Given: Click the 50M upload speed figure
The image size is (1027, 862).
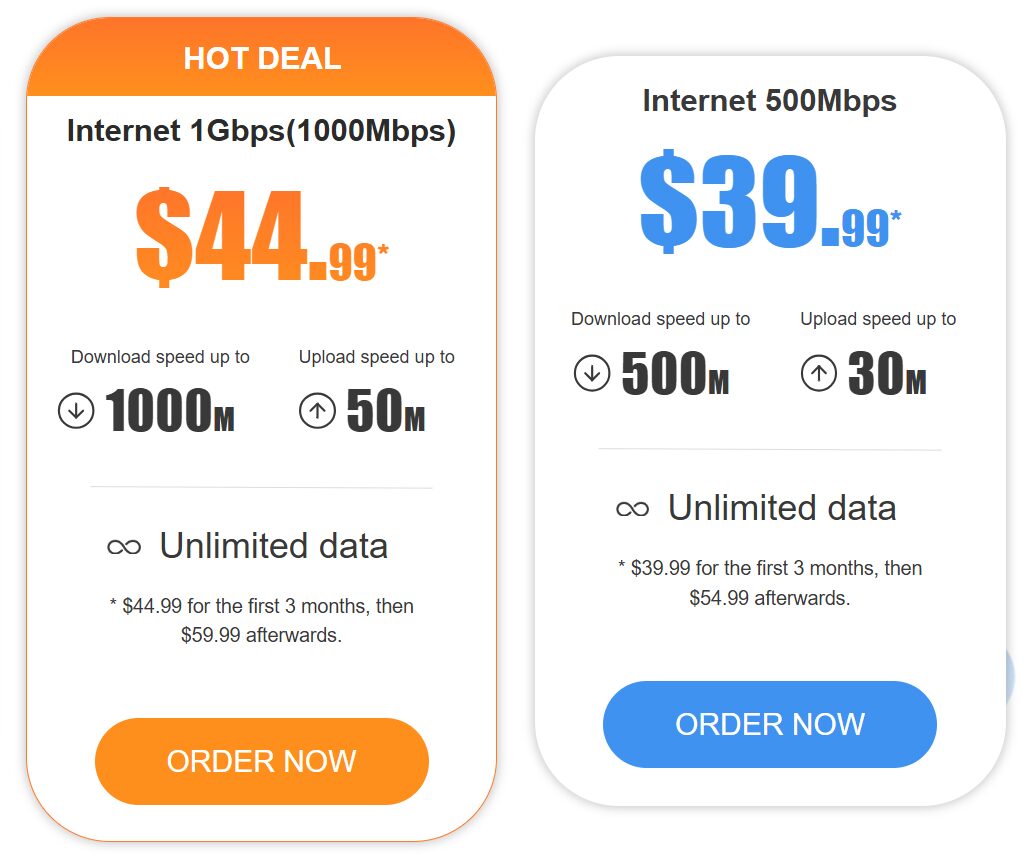Looking at the screenshot, I should coord(384,410).
